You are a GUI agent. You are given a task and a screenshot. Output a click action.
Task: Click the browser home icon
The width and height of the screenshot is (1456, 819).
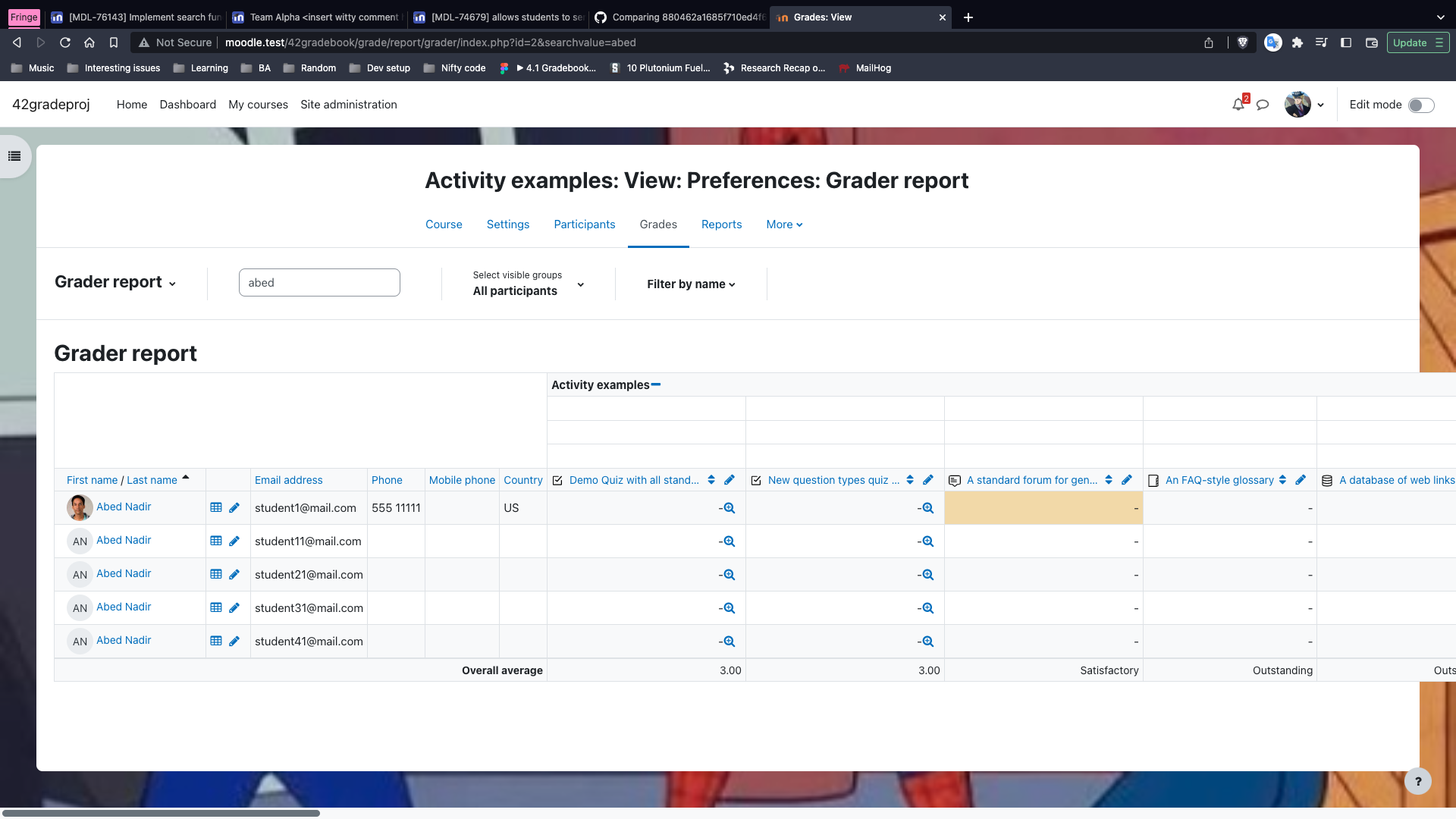click(89, 42)
